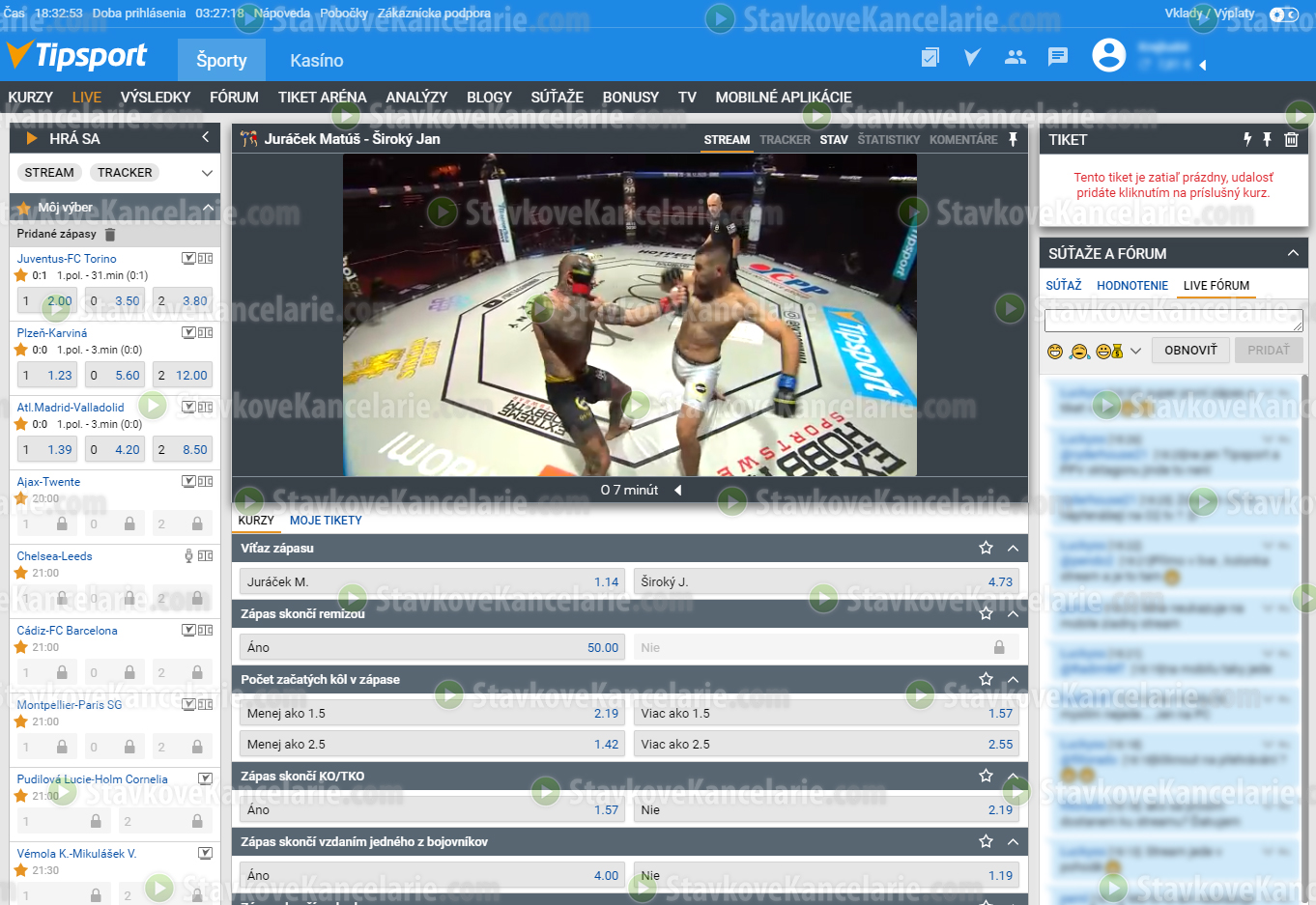Screen dimensions: 1316x905
Task: Favorite the Zápas skončí remízou market star
Action: 986,613
